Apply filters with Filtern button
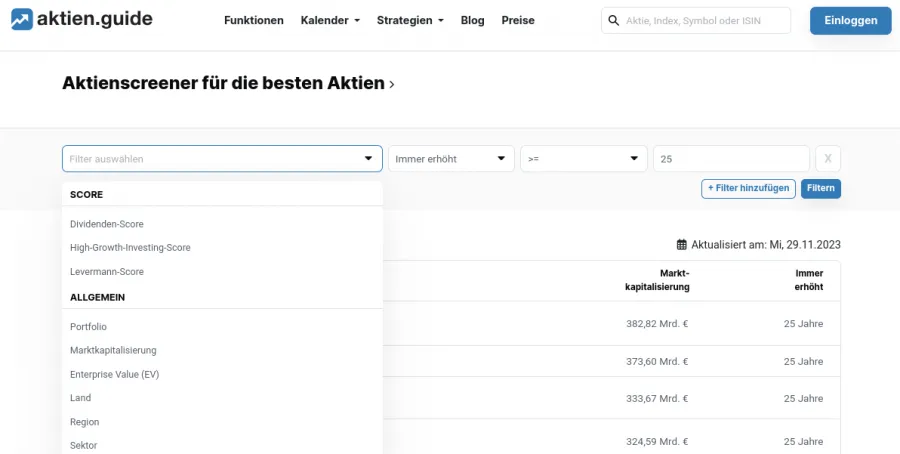This screenshot has width=900, height=454. coord(821,188)
